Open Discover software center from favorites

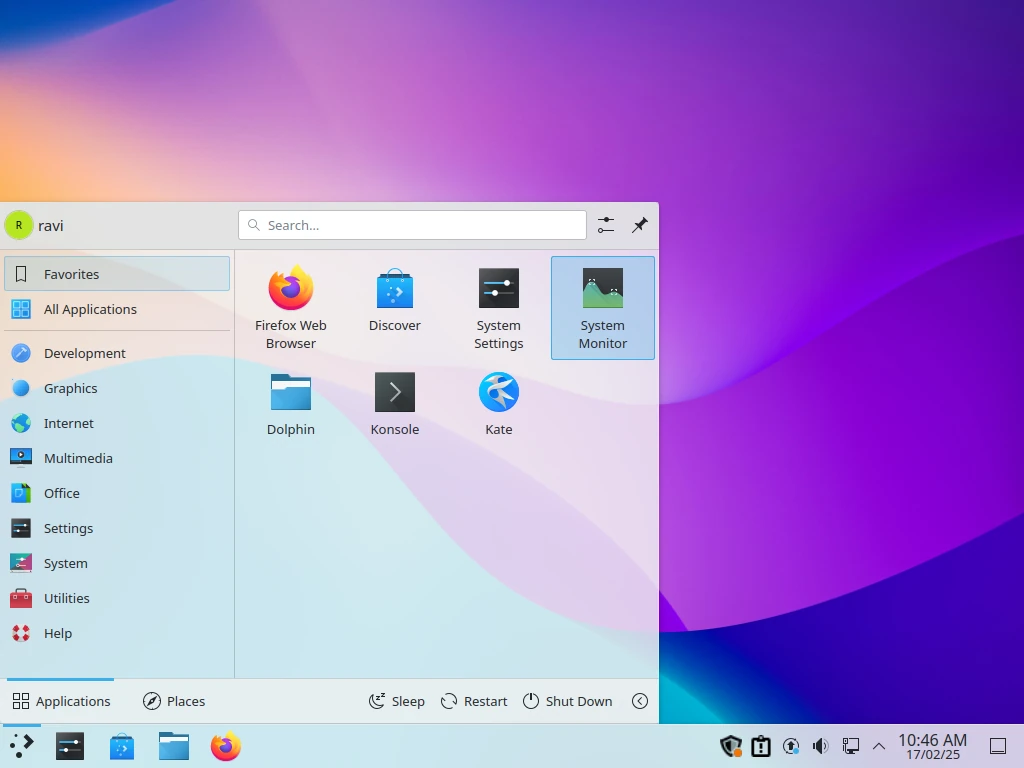point(394,308)
